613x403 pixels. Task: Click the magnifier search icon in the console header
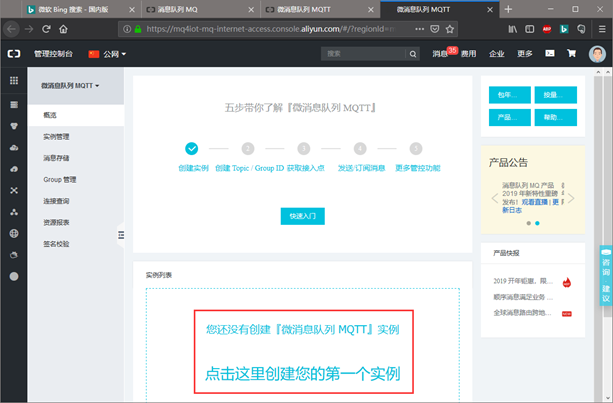(x=413, y=54)
